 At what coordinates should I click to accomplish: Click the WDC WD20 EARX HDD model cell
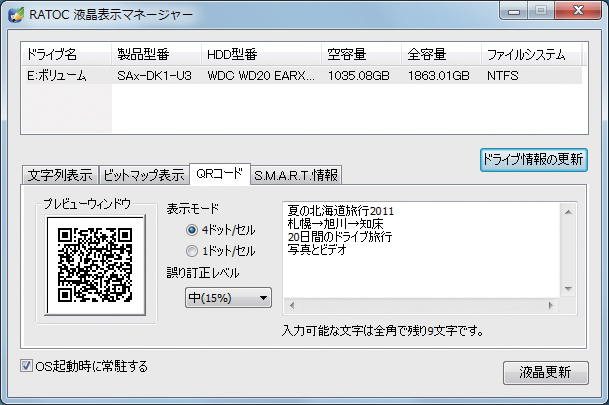(261, 76)
